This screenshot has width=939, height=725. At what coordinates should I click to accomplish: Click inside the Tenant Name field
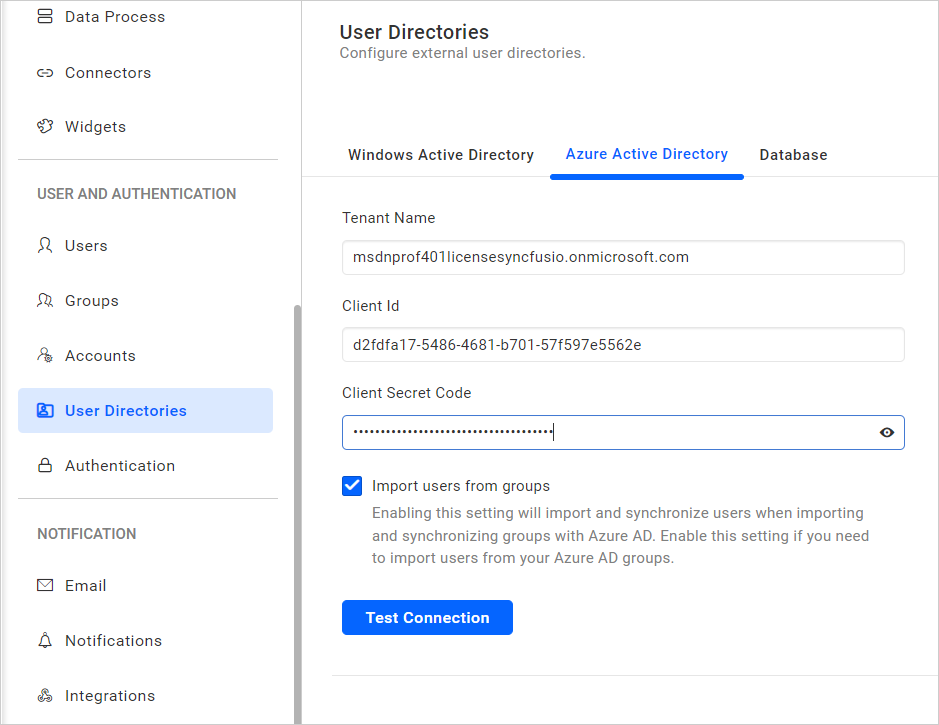(x=623, y=257)
